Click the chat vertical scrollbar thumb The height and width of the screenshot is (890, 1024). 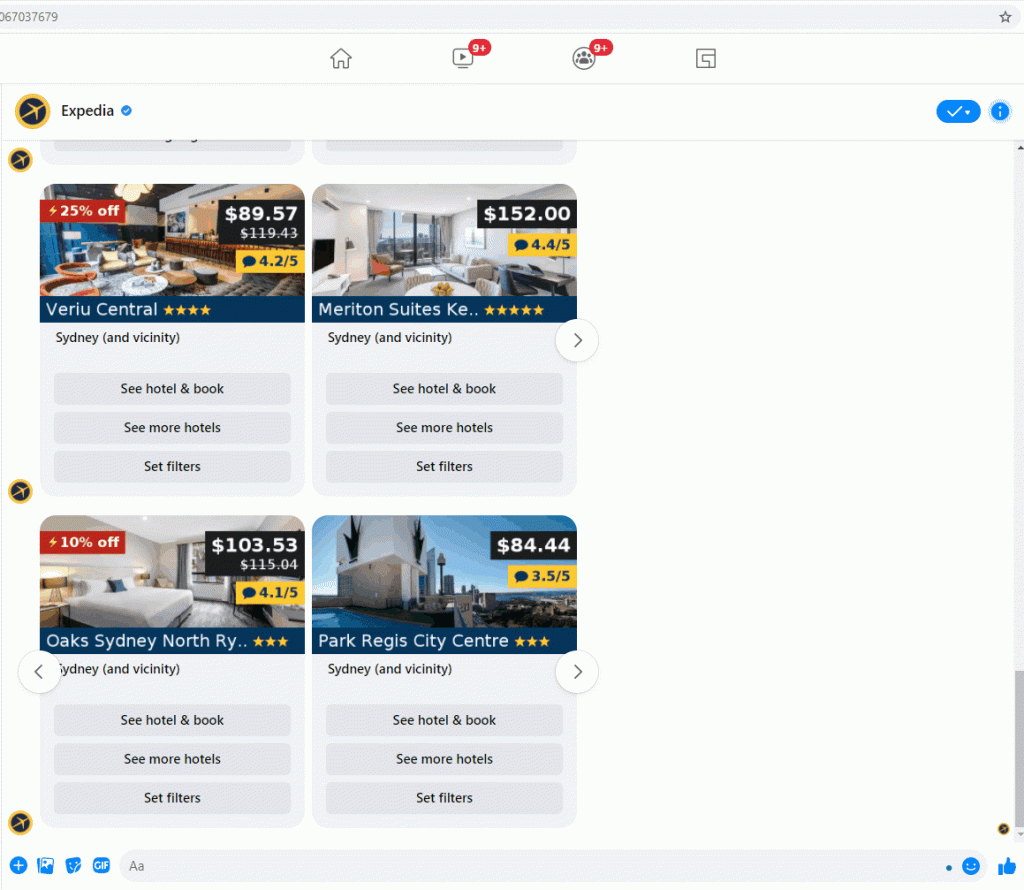coord(1019,749)
